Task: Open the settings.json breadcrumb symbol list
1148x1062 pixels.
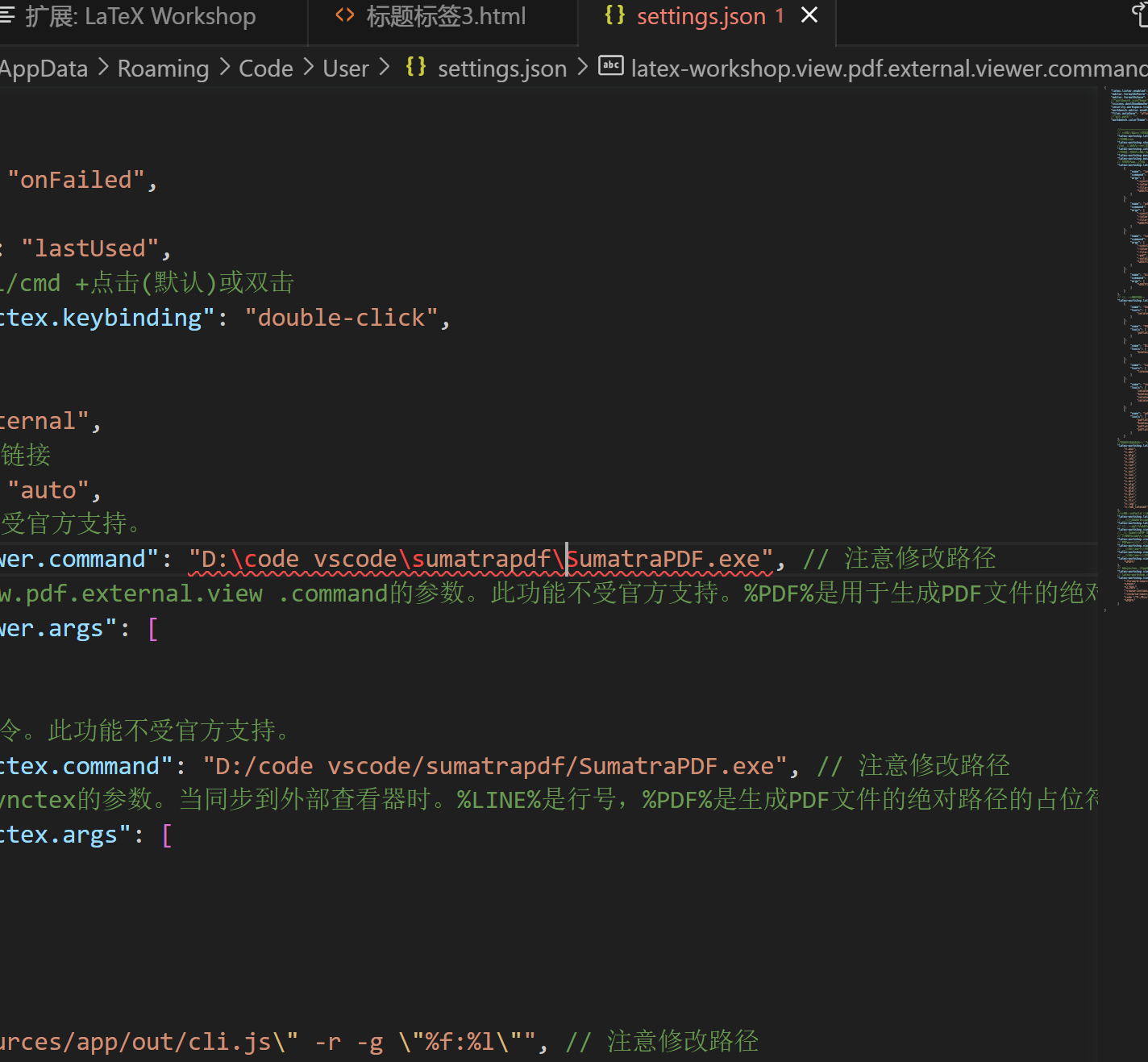Action: click(x=501, y=68)
